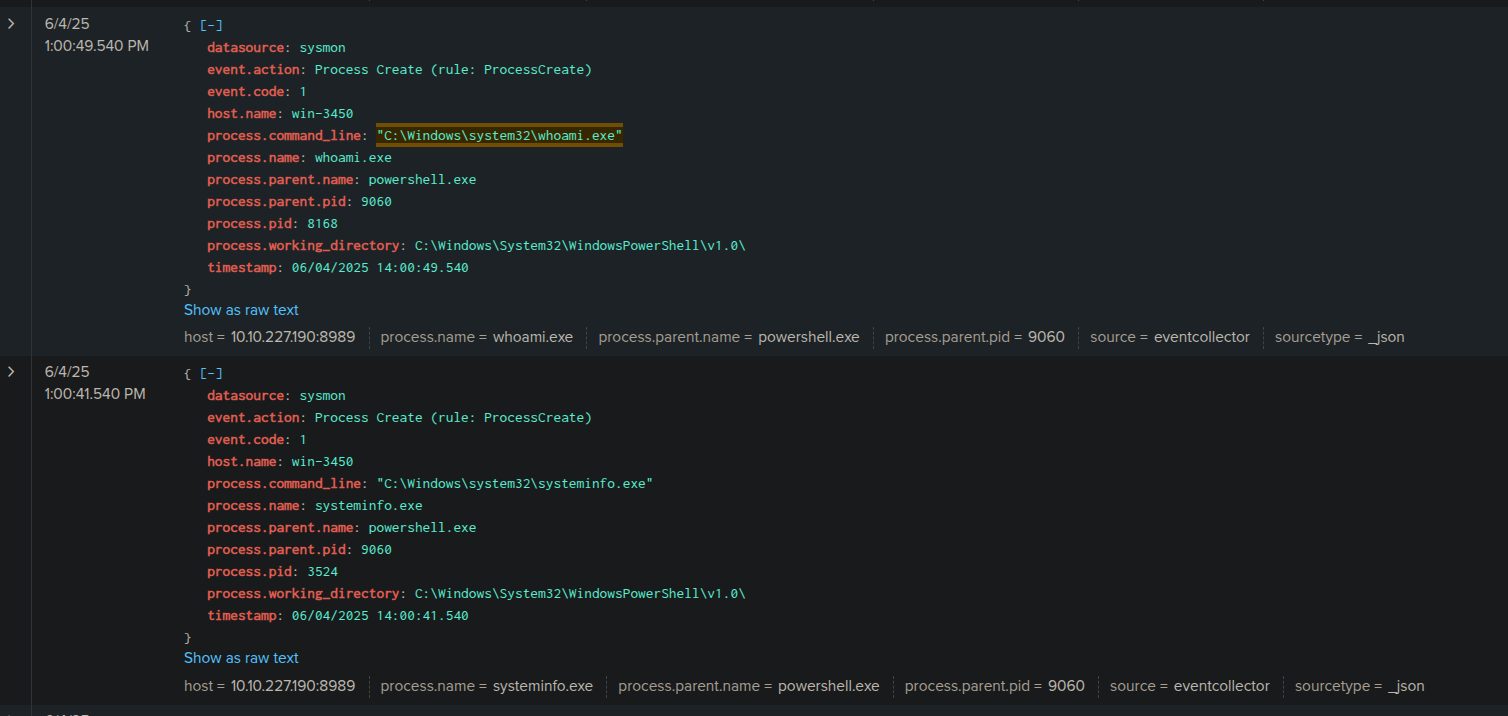Select process.name = systeminfo.exe tag

pyautogui.click(x=487, y=686)
